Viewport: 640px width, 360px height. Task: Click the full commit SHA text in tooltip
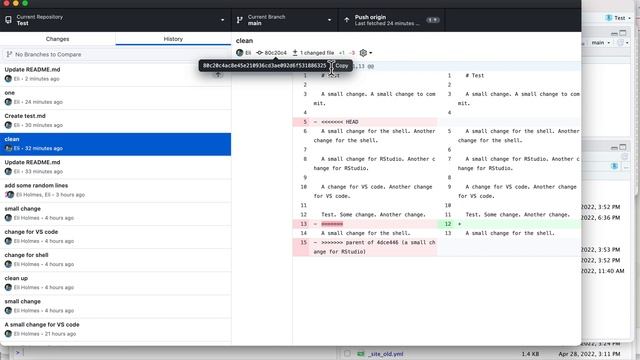coord(264,66)
